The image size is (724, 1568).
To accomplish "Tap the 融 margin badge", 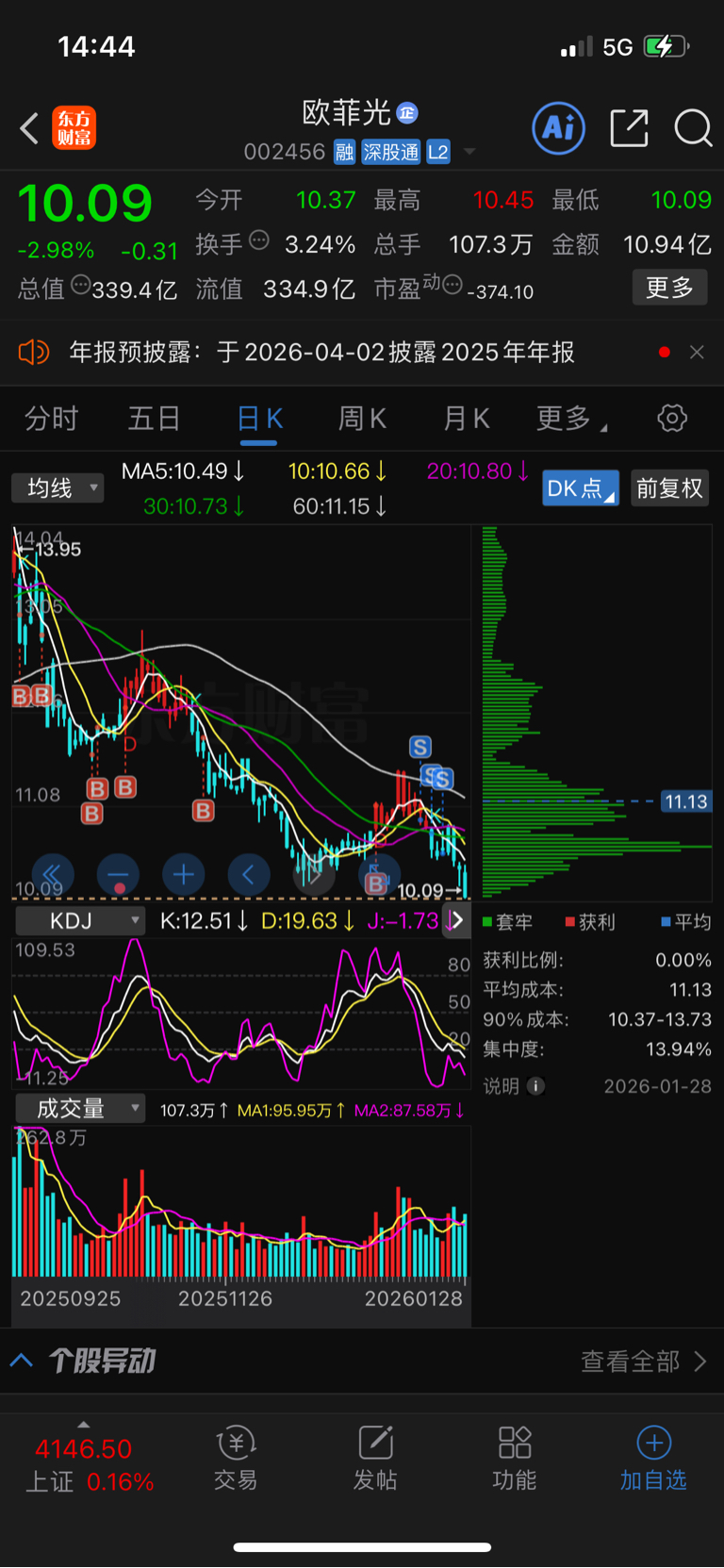I will click(x=344, y=152).
